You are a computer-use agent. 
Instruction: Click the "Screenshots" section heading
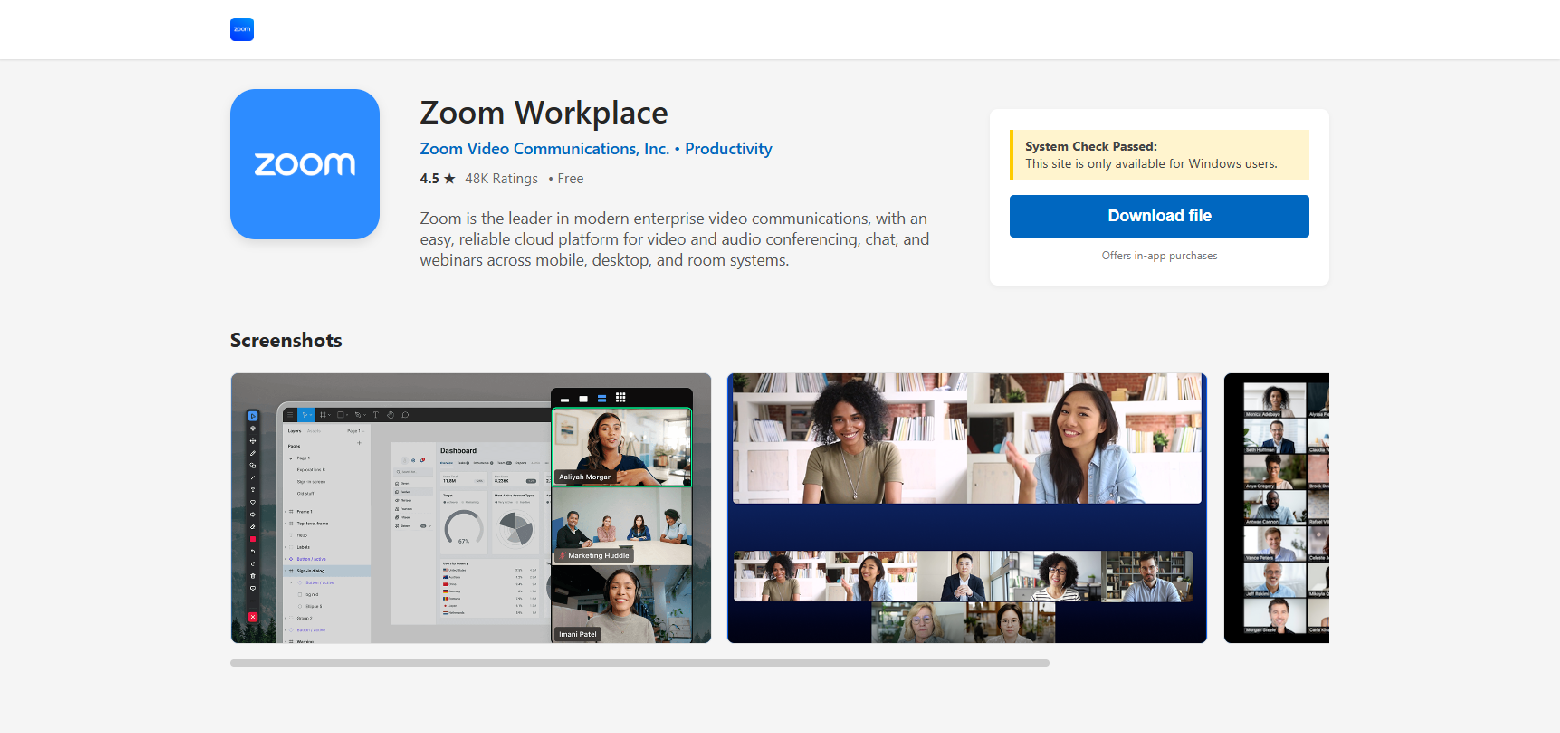coord(286,340)
